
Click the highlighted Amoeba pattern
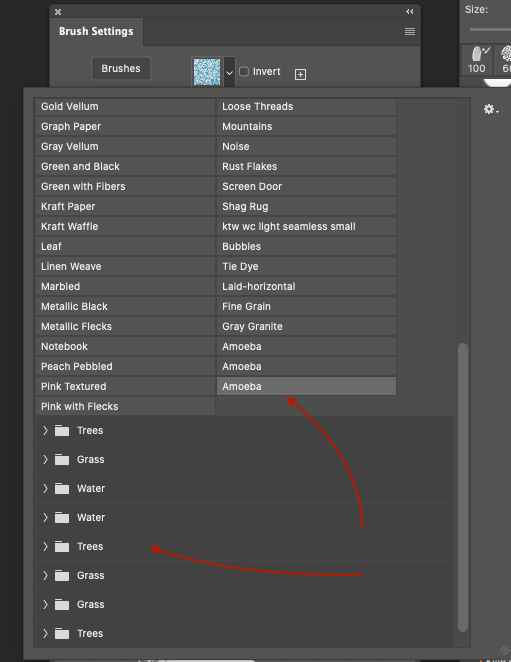(307, 386)
